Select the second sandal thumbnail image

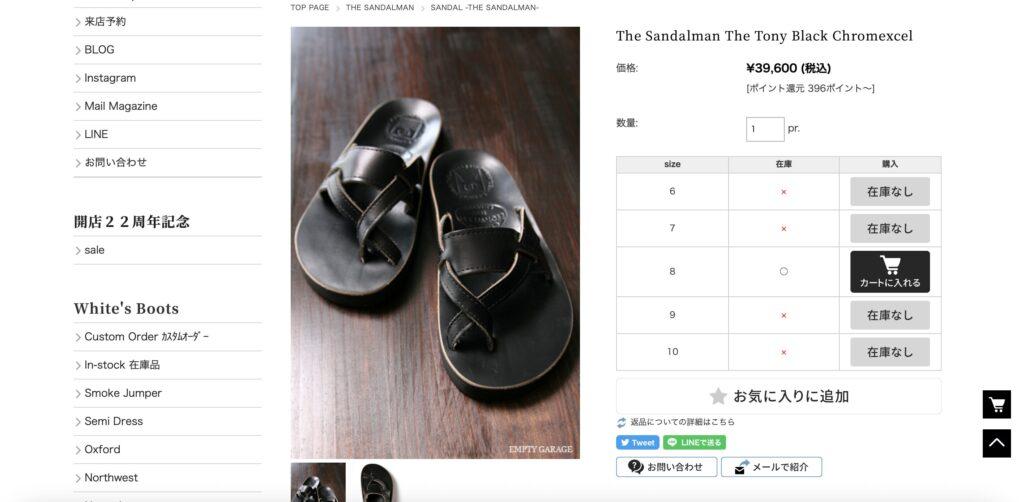point(377,482)
